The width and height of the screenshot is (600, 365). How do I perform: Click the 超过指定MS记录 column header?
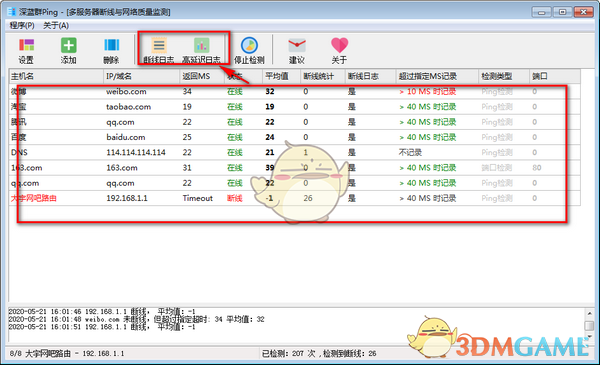tap(437, 76)
